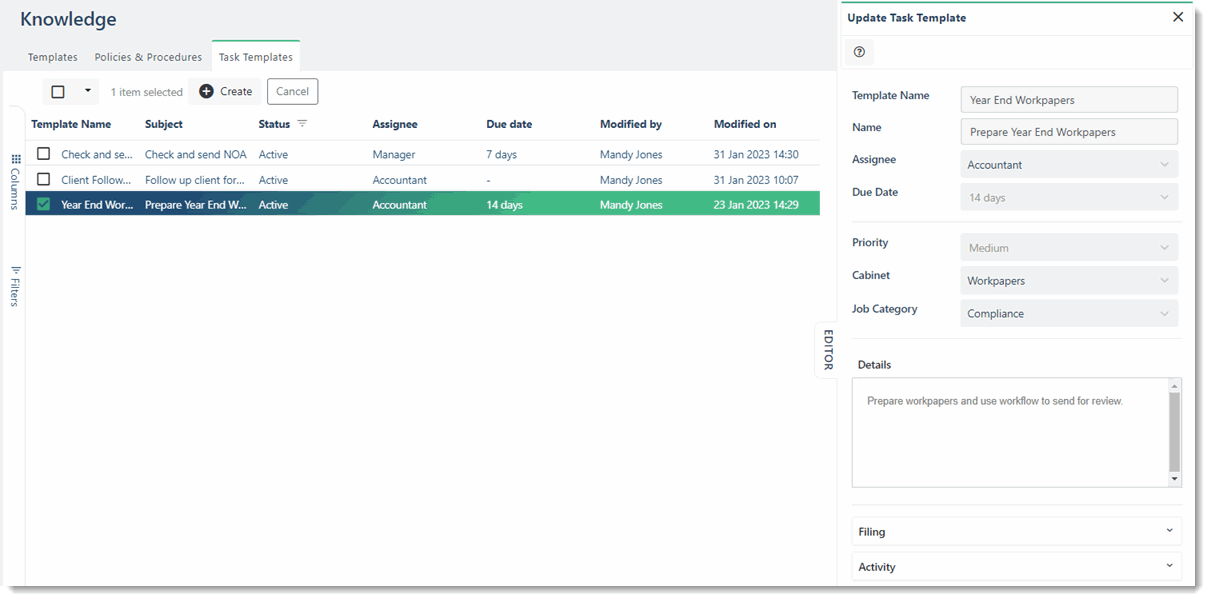This screenshot has height=601, width=1210.
Task: Click the '14 days' cell in selected row
Action: pos(505,205)
